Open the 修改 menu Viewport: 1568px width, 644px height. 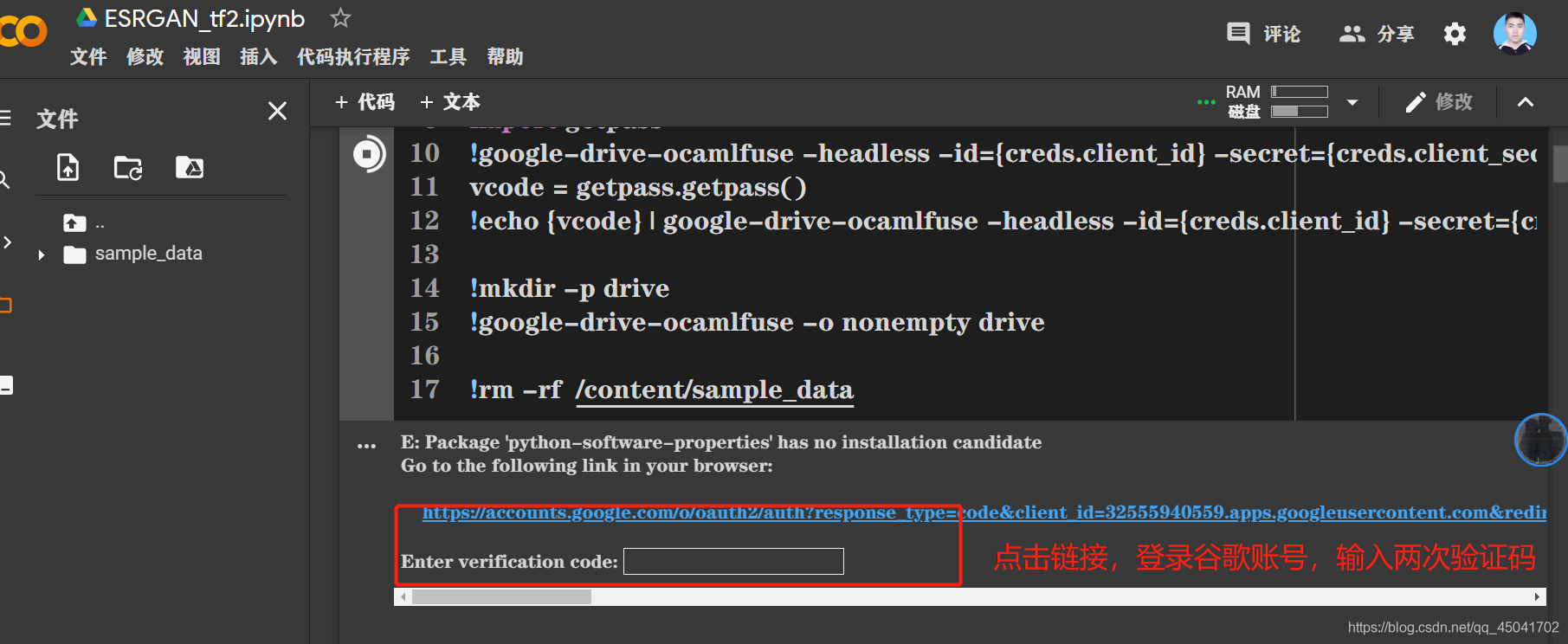tap(145, 57)
